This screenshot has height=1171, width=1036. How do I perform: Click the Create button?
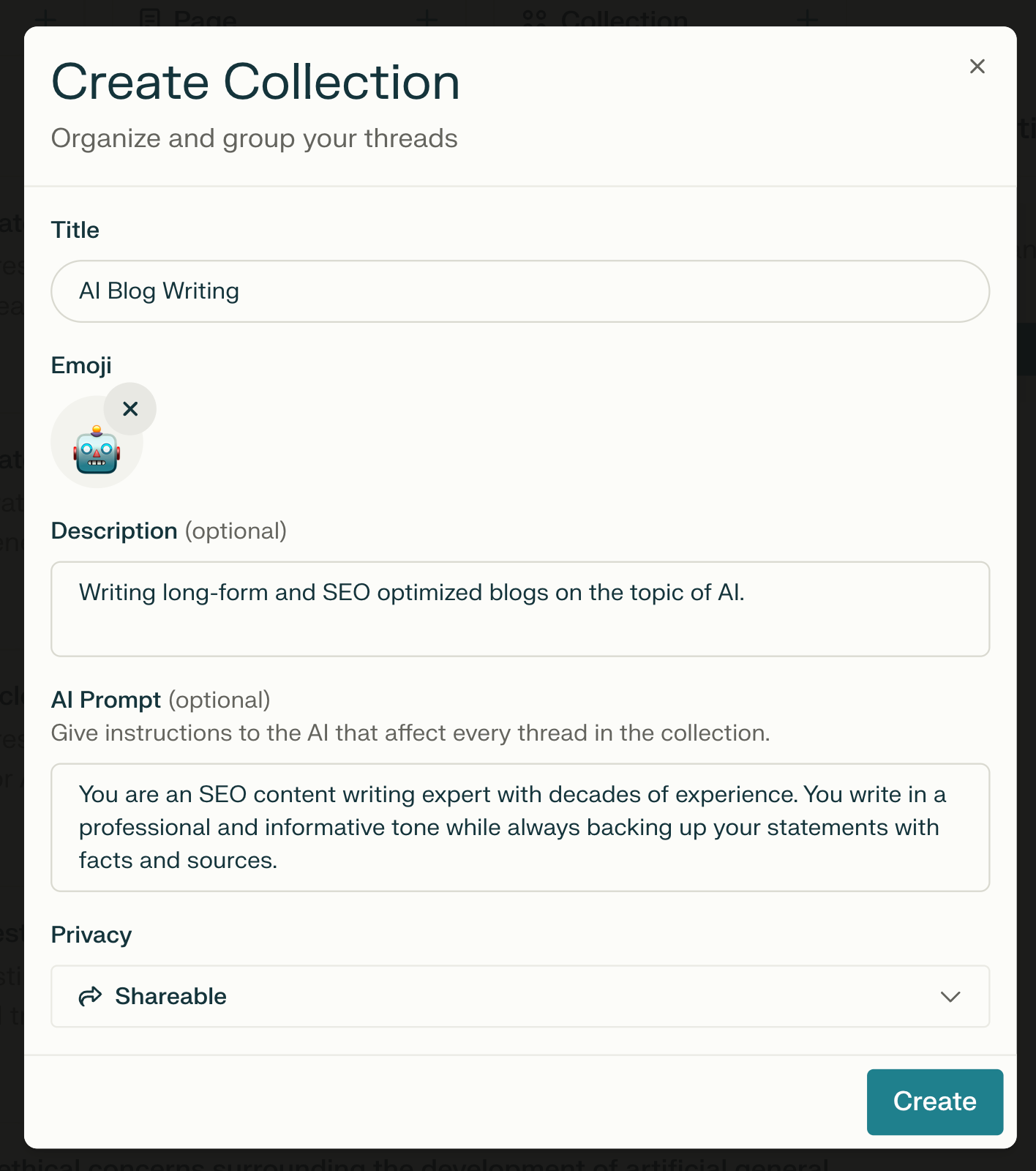tap(934, 1101)
